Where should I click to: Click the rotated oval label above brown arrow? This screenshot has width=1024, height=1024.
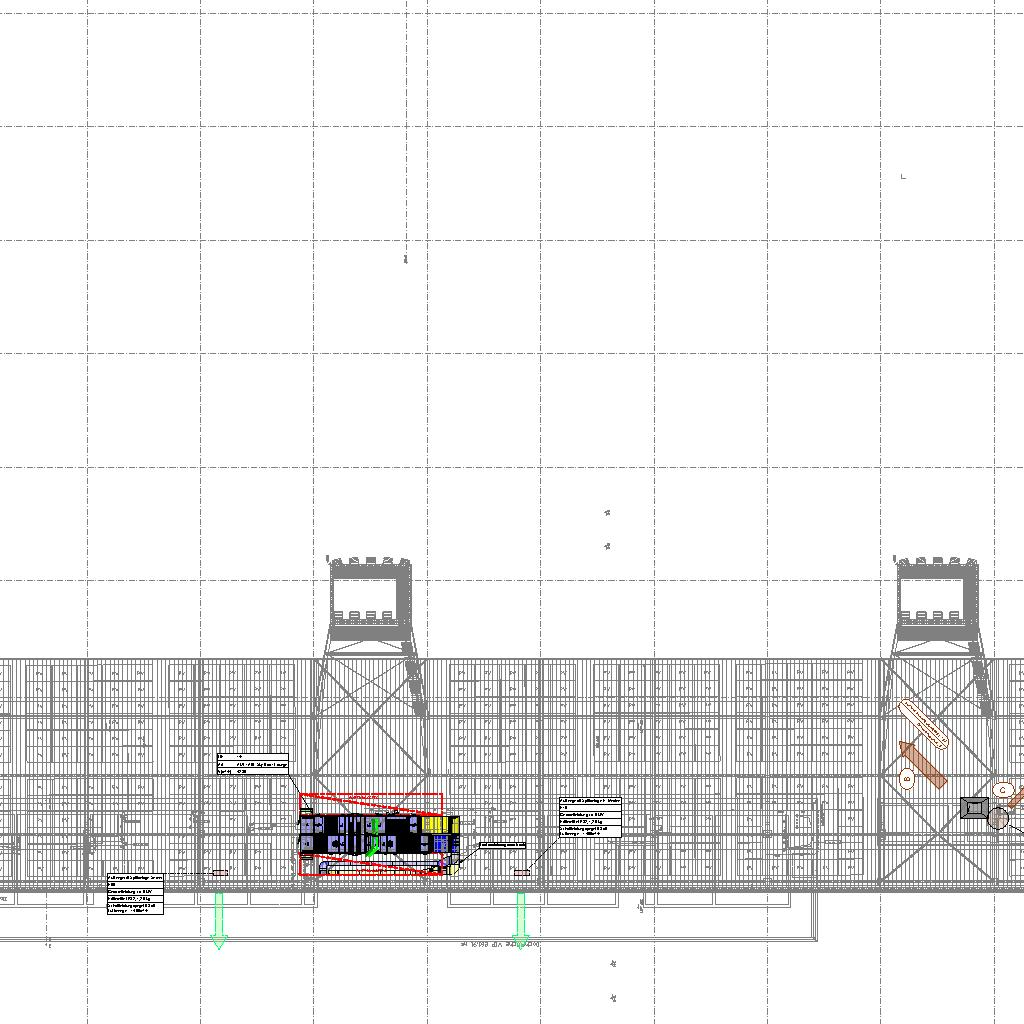pos(923,724)
